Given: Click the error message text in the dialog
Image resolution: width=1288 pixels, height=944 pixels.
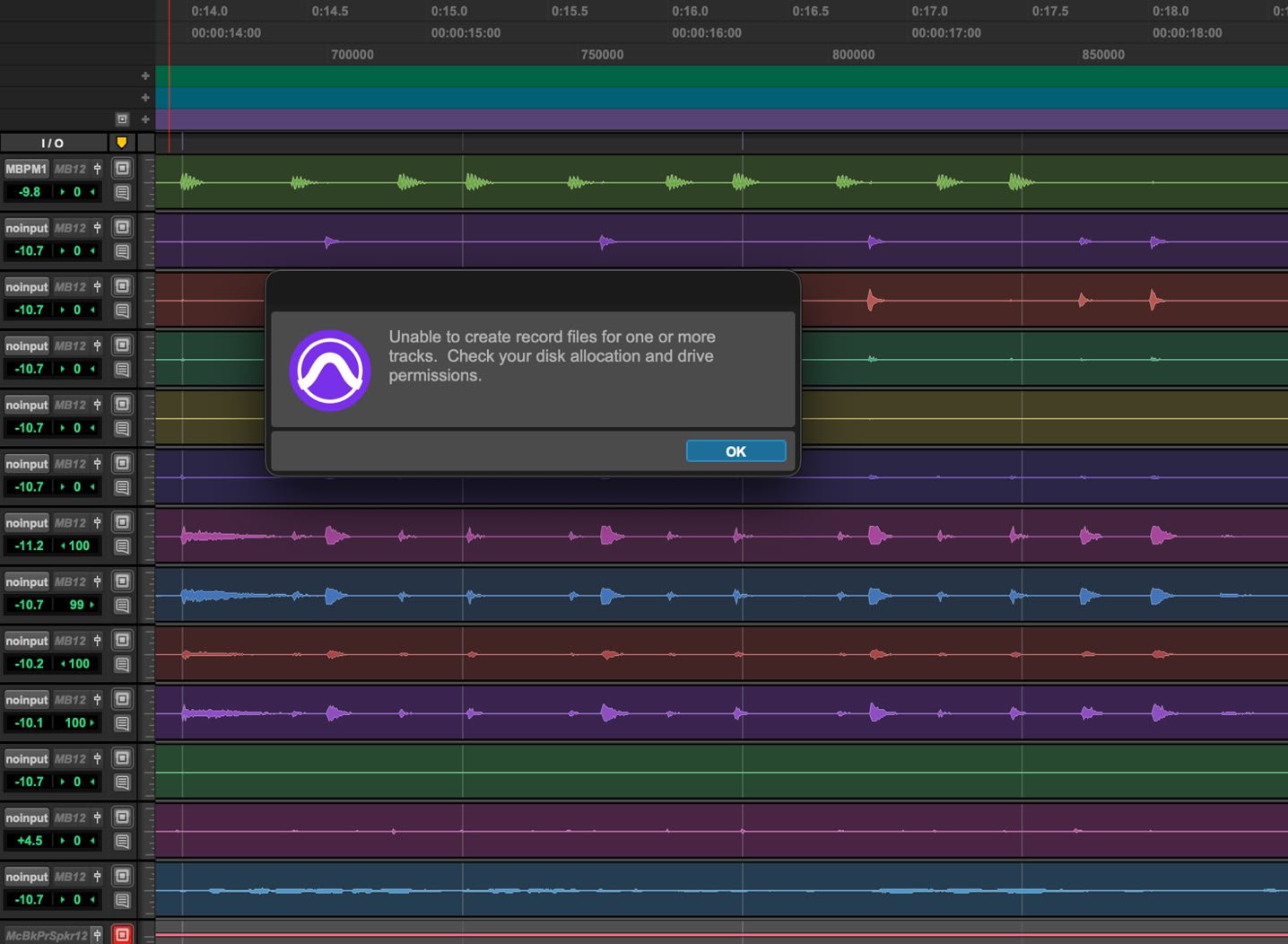Looking at the screenshot, I should [x=552, y=356].
